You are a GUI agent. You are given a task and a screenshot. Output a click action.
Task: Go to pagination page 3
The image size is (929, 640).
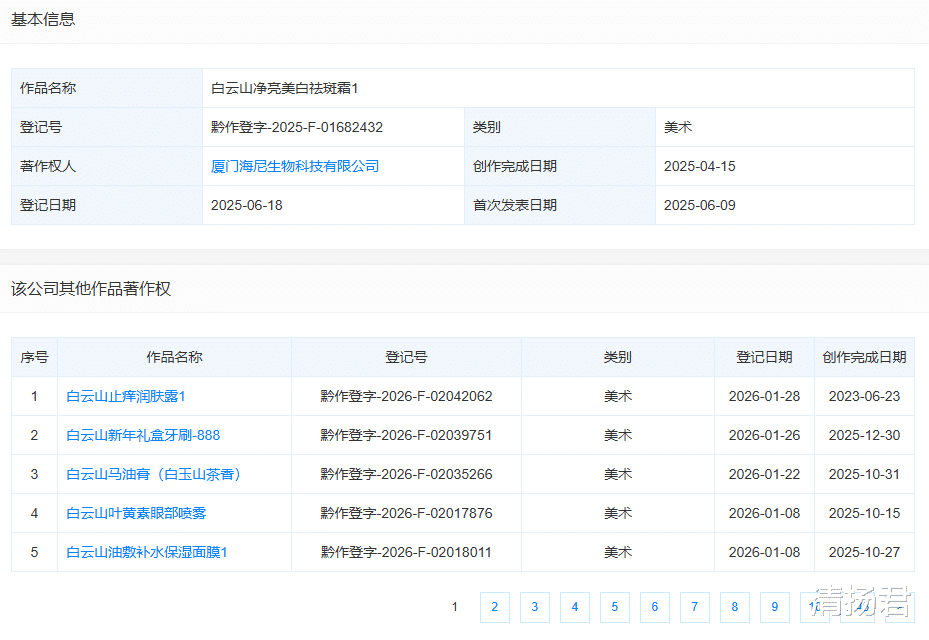pyautogui.click(x=534, y=607)
